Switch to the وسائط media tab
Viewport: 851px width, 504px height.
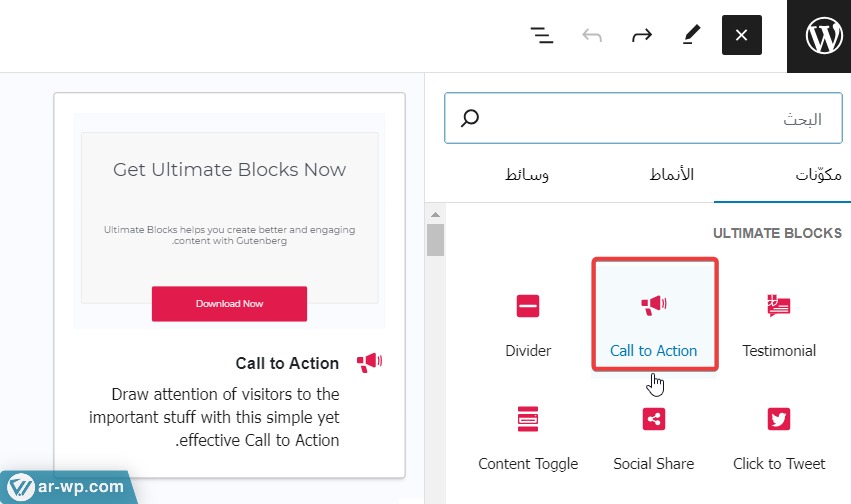[527, 175]
